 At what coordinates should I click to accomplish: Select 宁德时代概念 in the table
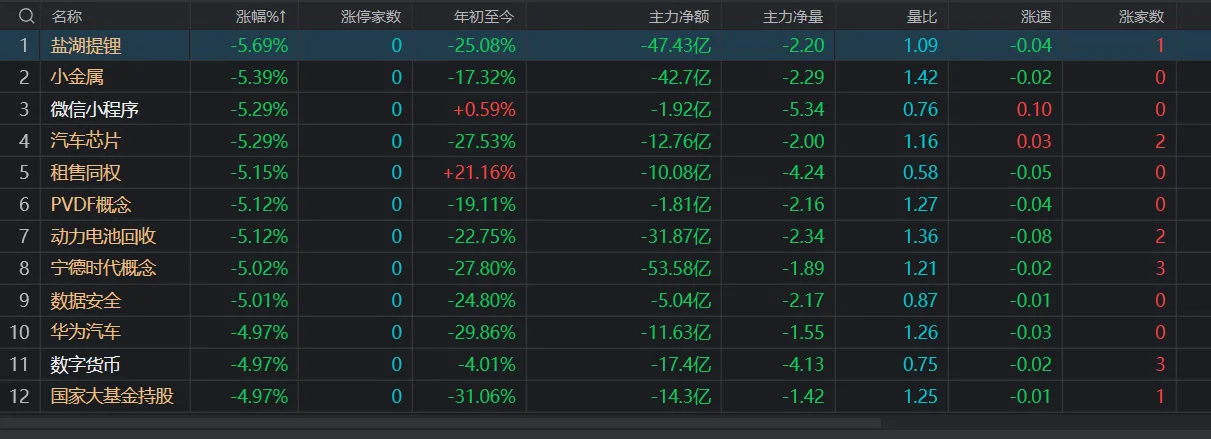[x=103, y=268]
